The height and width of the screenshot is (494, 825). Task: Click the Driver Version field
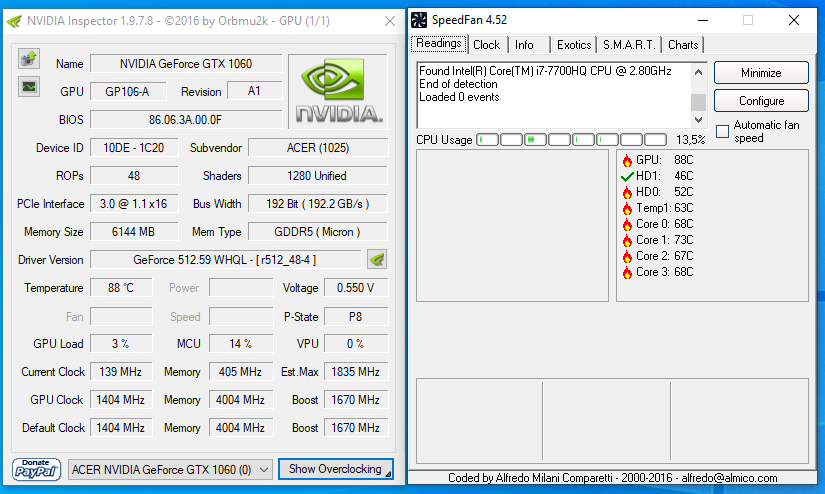tap(225, 260)
